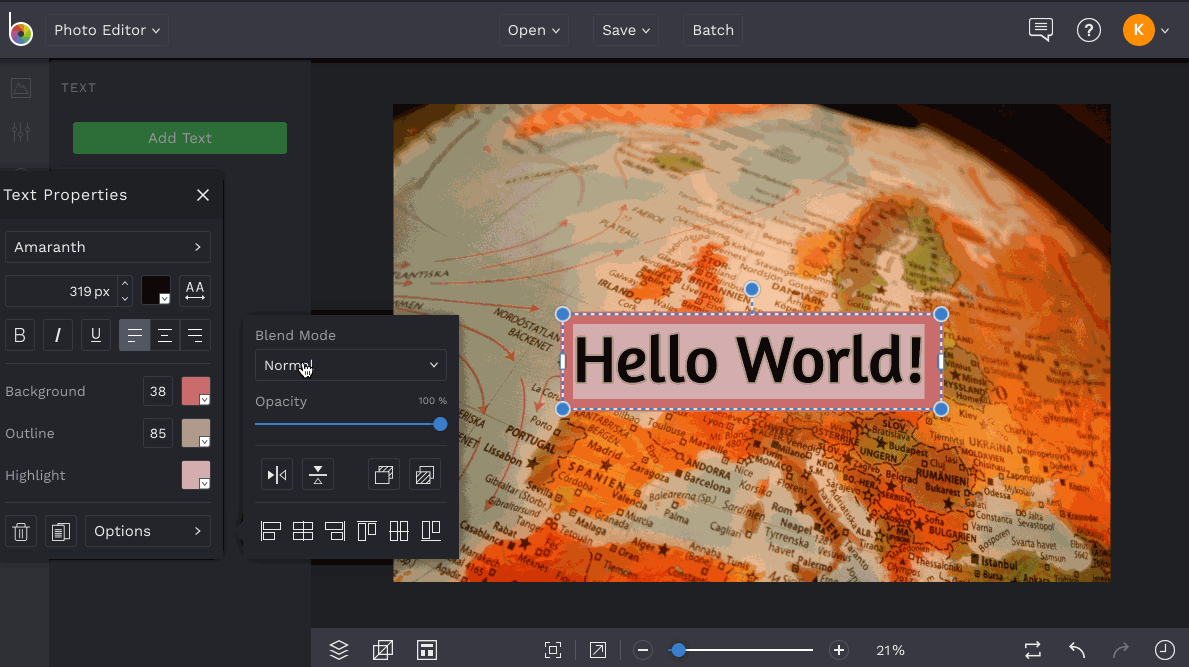Zoom out with minus button

[643, 650]
